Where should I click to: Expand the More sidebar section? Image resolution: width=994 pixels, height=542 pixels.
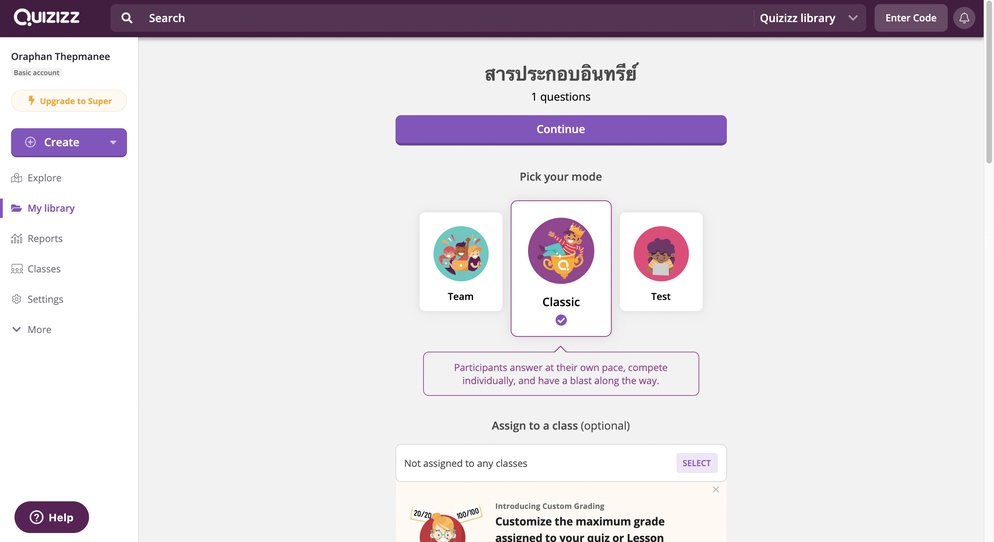point(32,330)
